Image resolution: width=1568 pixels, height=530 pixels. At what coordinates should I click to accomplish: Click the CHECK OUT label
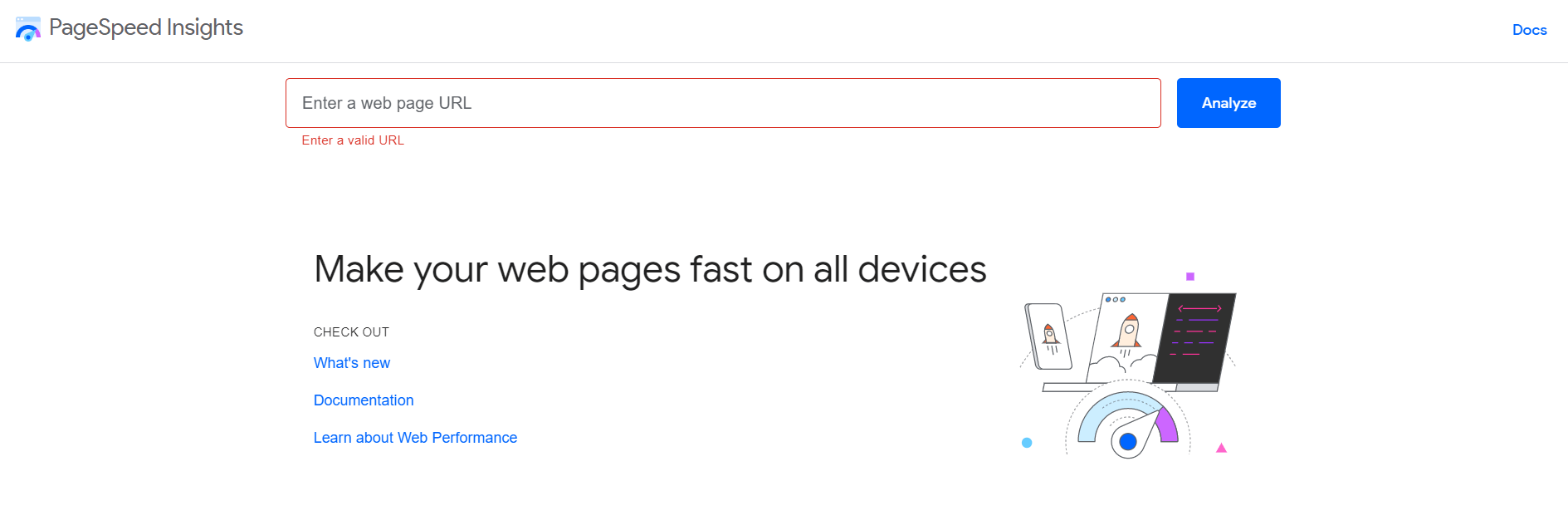pyautogui.click(x=351, y=332)
